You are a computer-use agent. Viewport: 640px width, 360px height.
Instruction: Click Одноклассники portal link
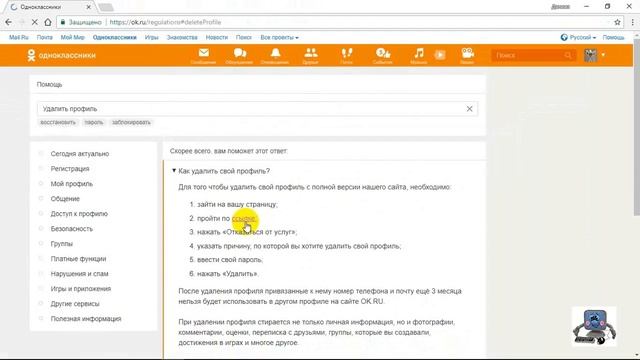[x=115, y=37]
